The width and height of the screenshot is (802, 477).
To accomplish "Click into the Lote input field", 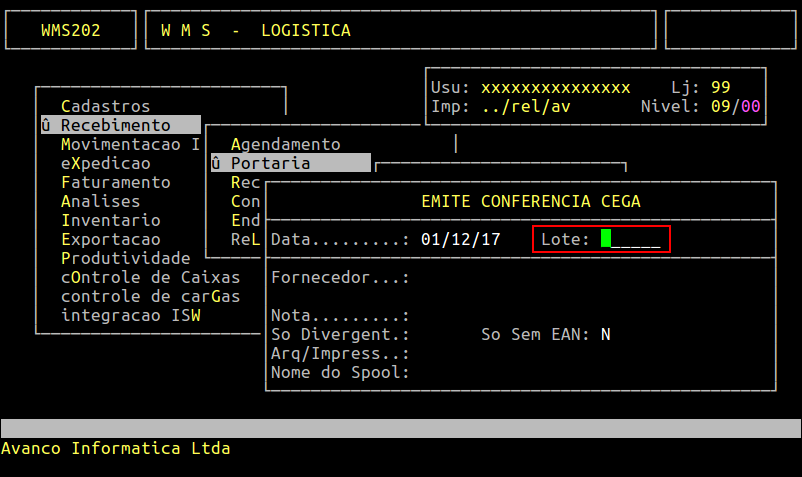I will click(x=630, y=240).
